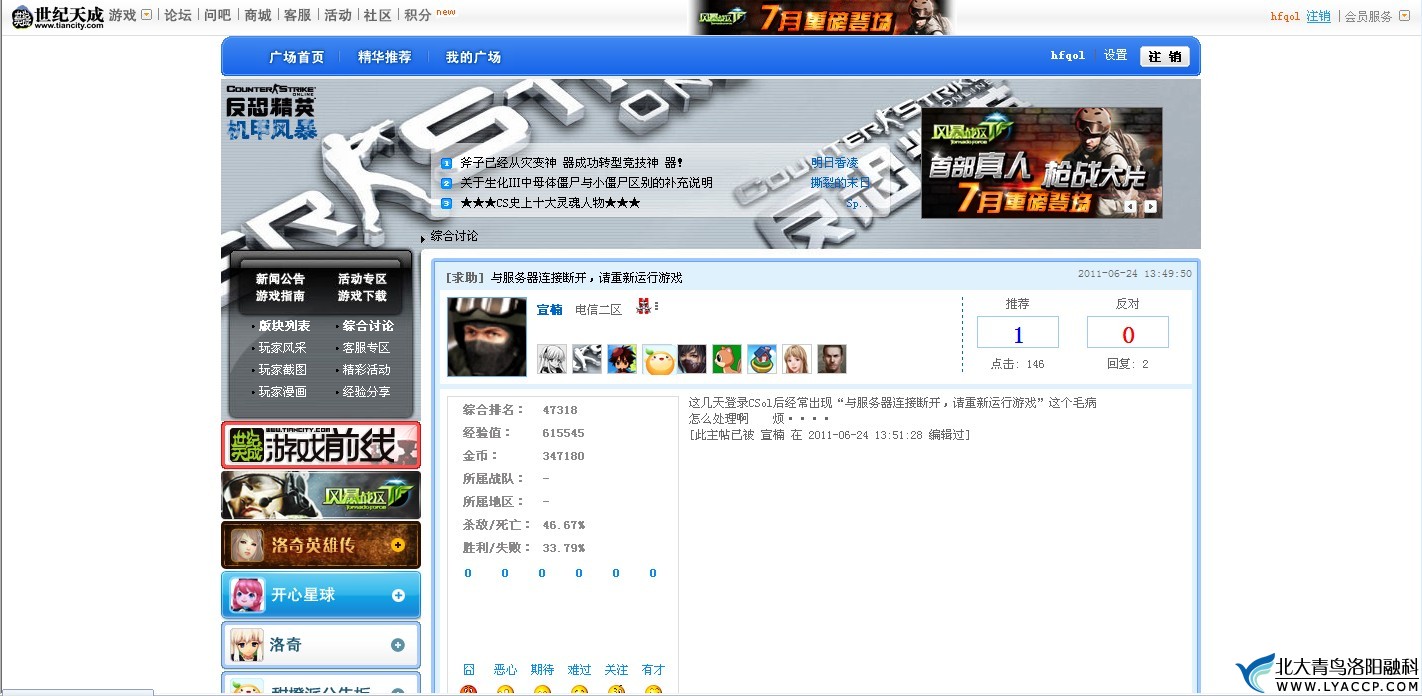
Task: Open the CS史上十大灵魂人物 news link
Action: tap(550, 203)
